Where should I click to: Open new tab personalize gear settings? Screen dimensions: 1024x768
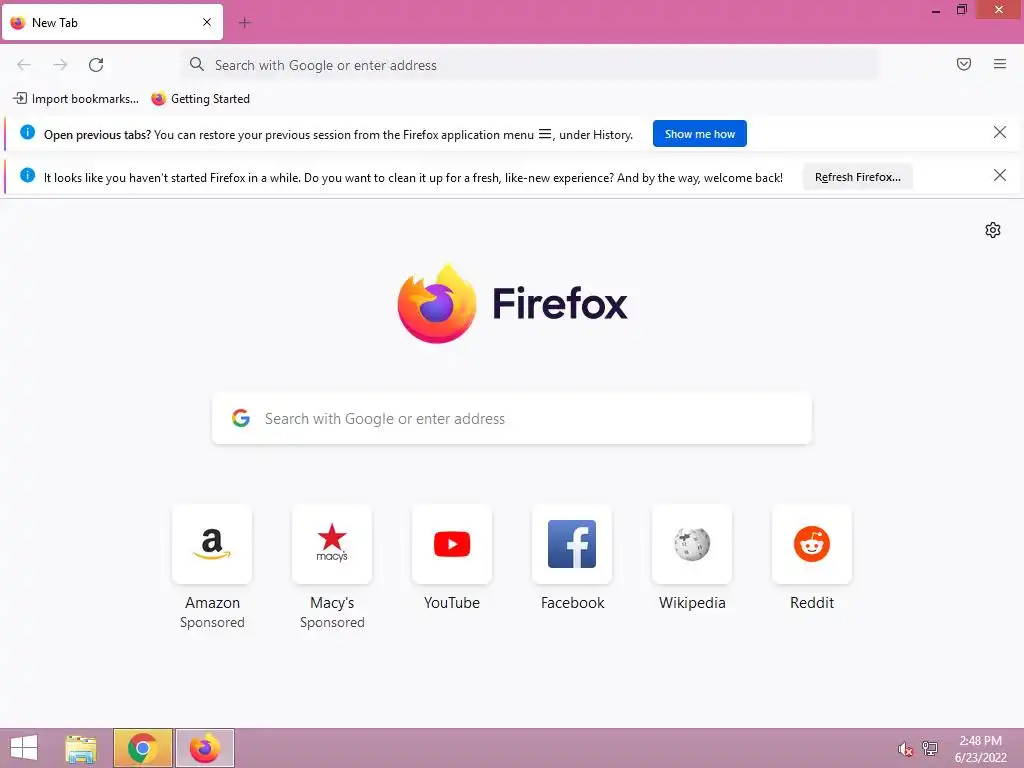(993, 230)
